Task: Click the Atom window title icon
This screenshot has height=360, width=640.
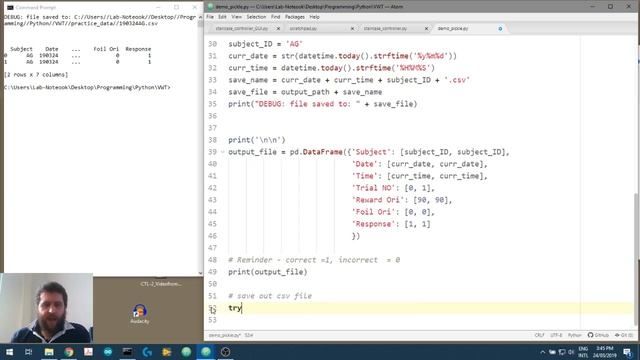Action: [x=210, y=7]
